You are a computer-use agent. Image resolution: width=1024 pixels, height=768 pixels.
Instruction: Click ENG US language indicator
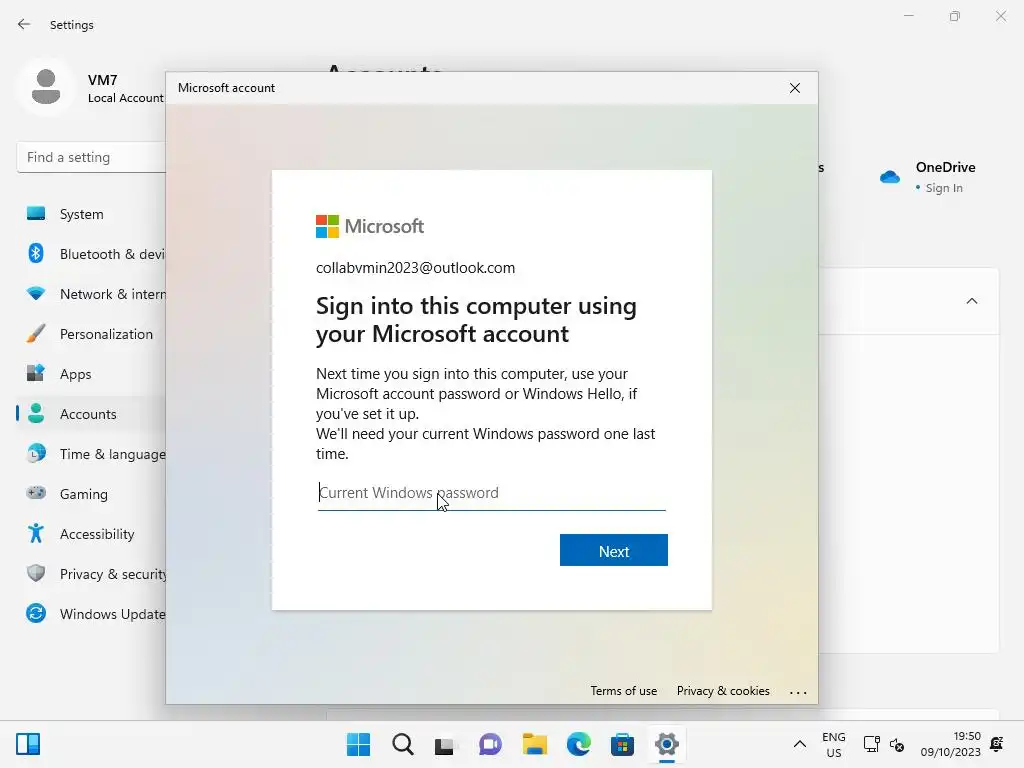(x=834, y=744)
